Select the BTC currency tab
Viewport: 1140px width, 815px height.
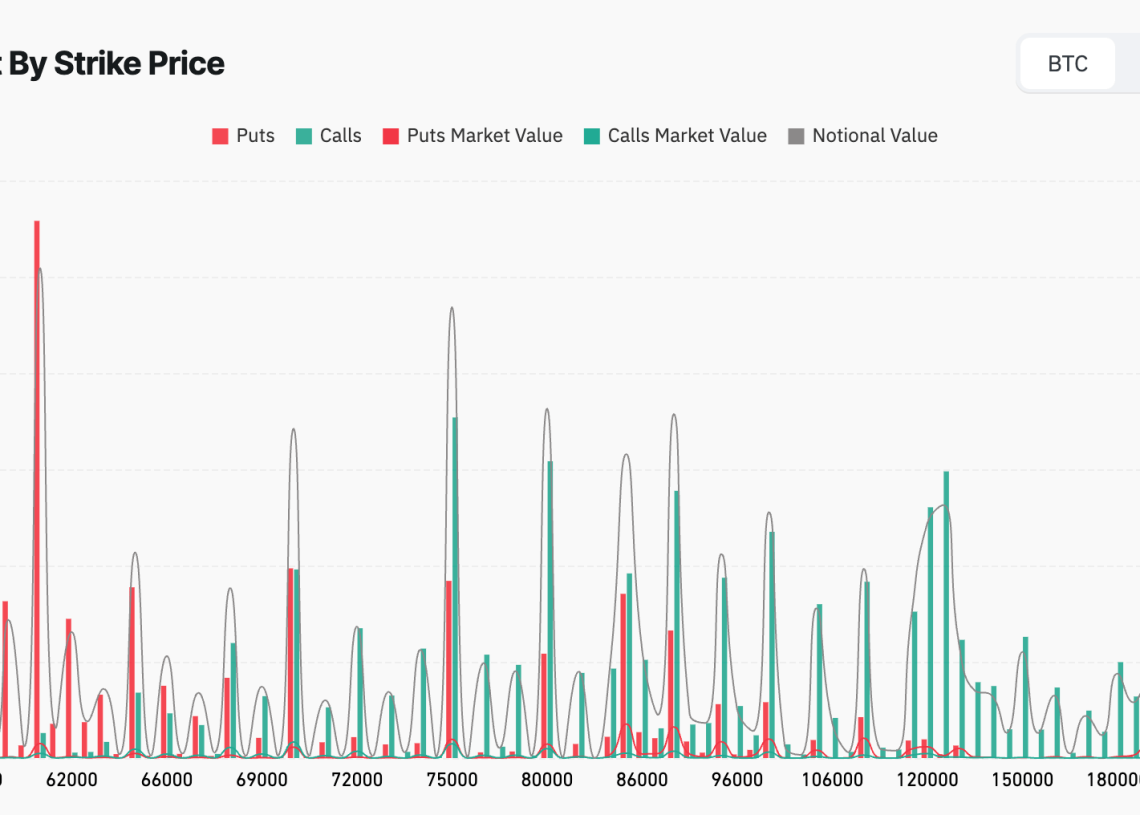click(x=1067, y=65)
